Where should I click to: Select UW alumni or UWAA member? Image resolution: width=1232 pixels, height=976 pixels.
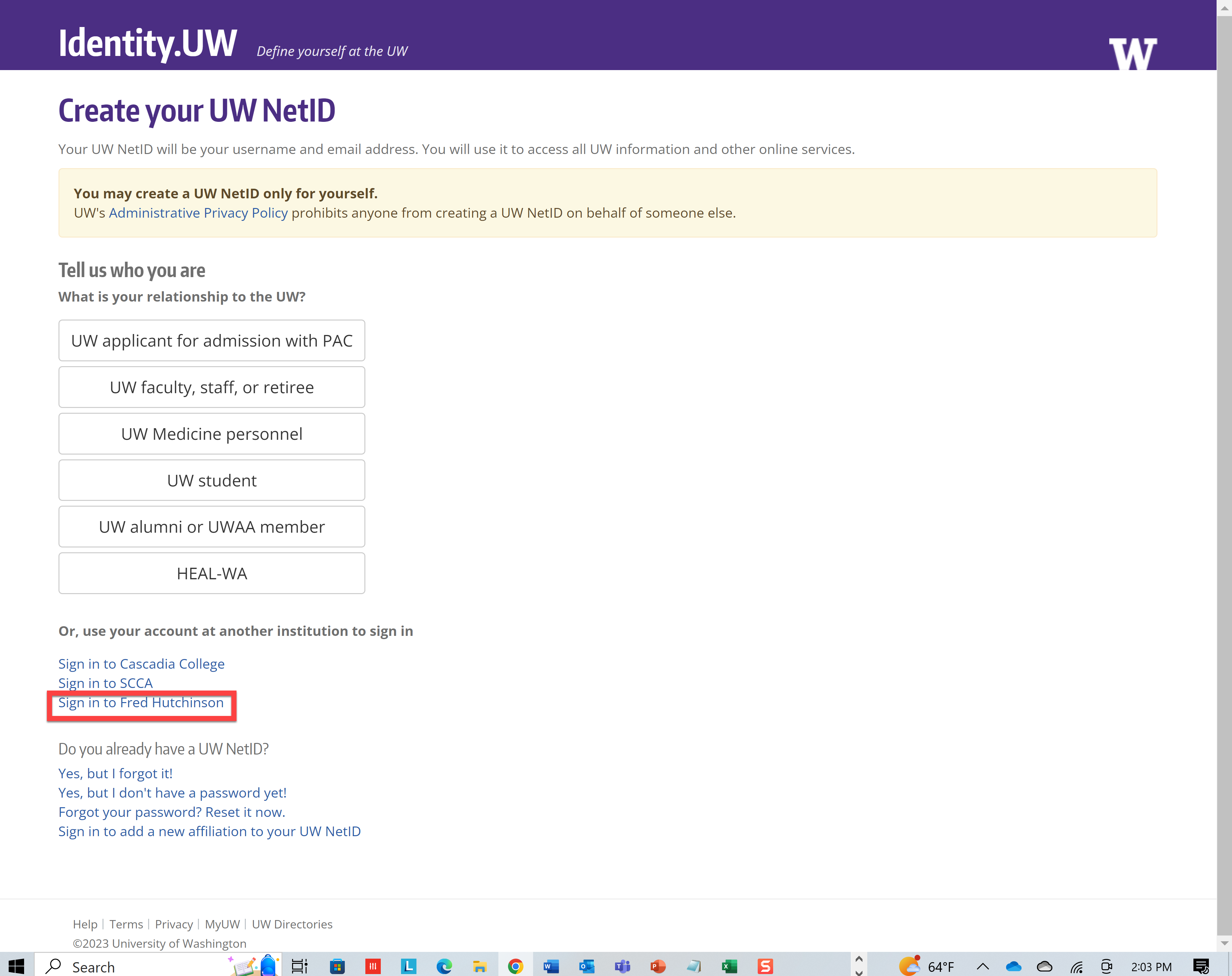pyautogui.click(x=211, y=527)
